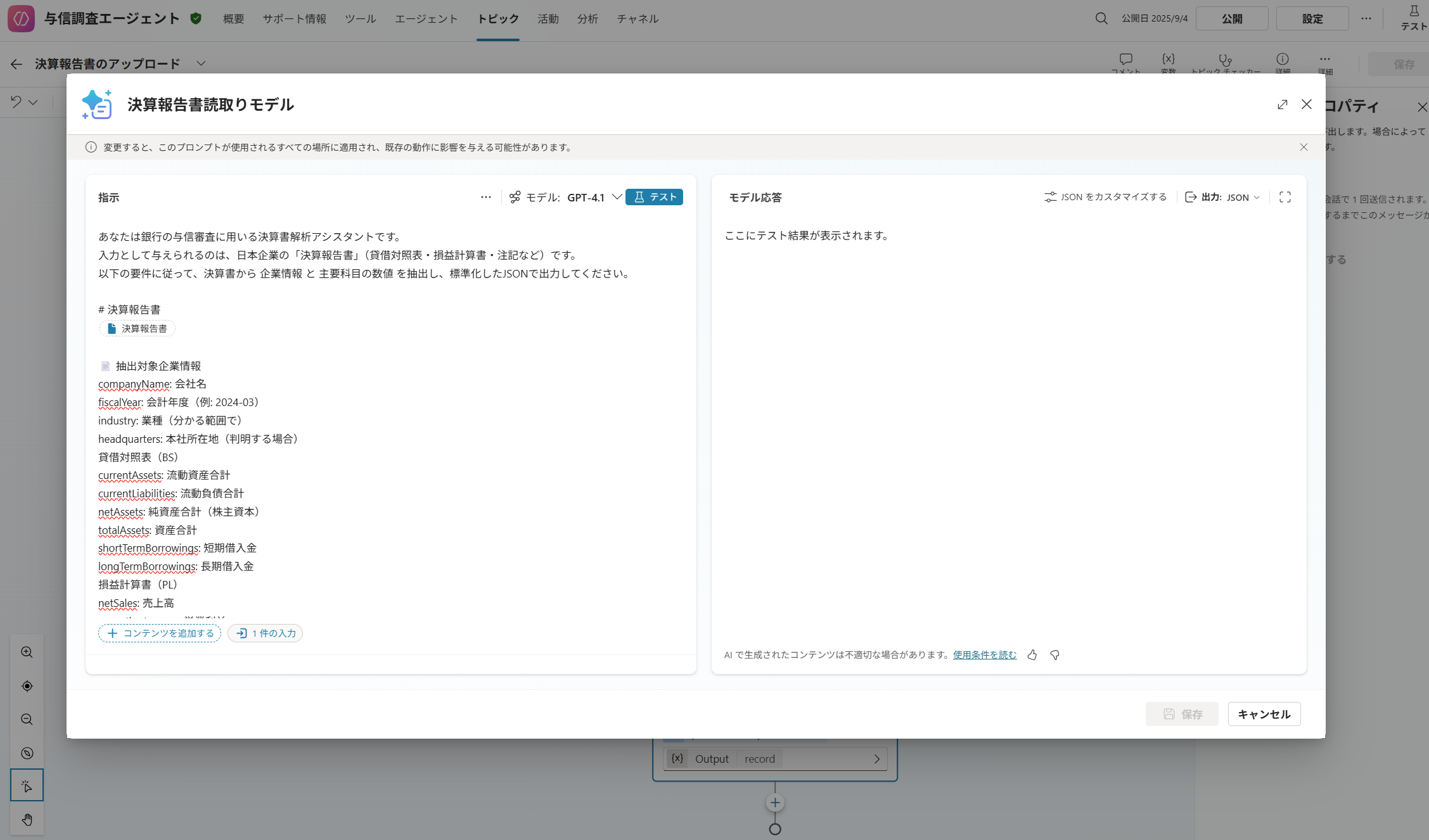Click the thumbs down feedback icon
Screen dimensions: 1429x840
[x=1054, y=655]
